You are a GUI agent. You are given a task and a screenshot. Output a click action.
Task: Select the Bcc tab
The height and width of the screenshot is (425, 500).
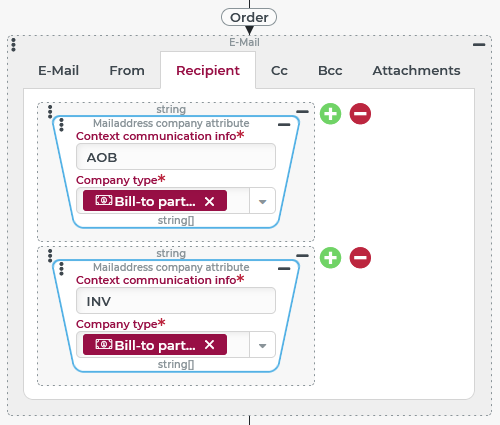pos(330,71)
